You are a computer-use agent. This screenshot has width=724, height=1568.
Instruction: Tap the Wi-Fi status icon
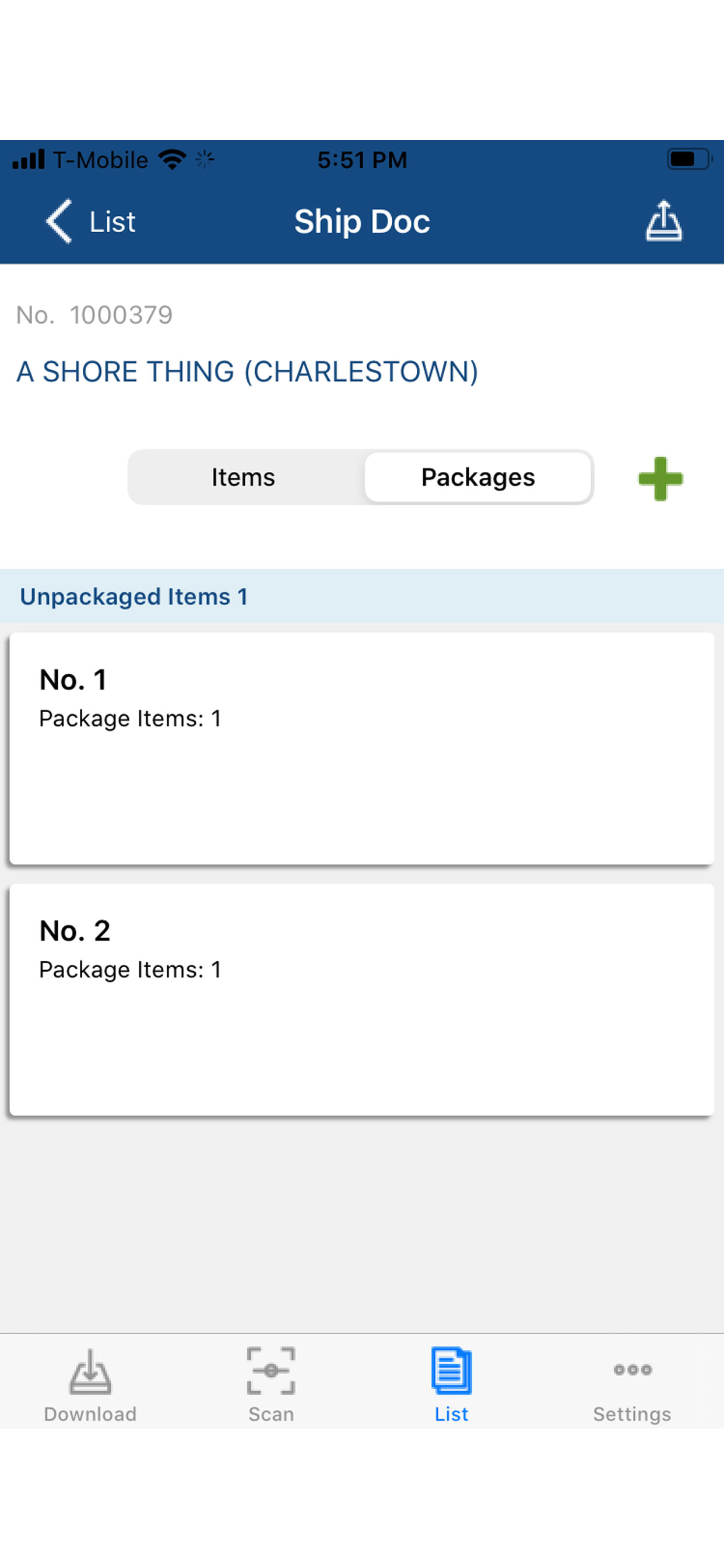pos(172,159)
